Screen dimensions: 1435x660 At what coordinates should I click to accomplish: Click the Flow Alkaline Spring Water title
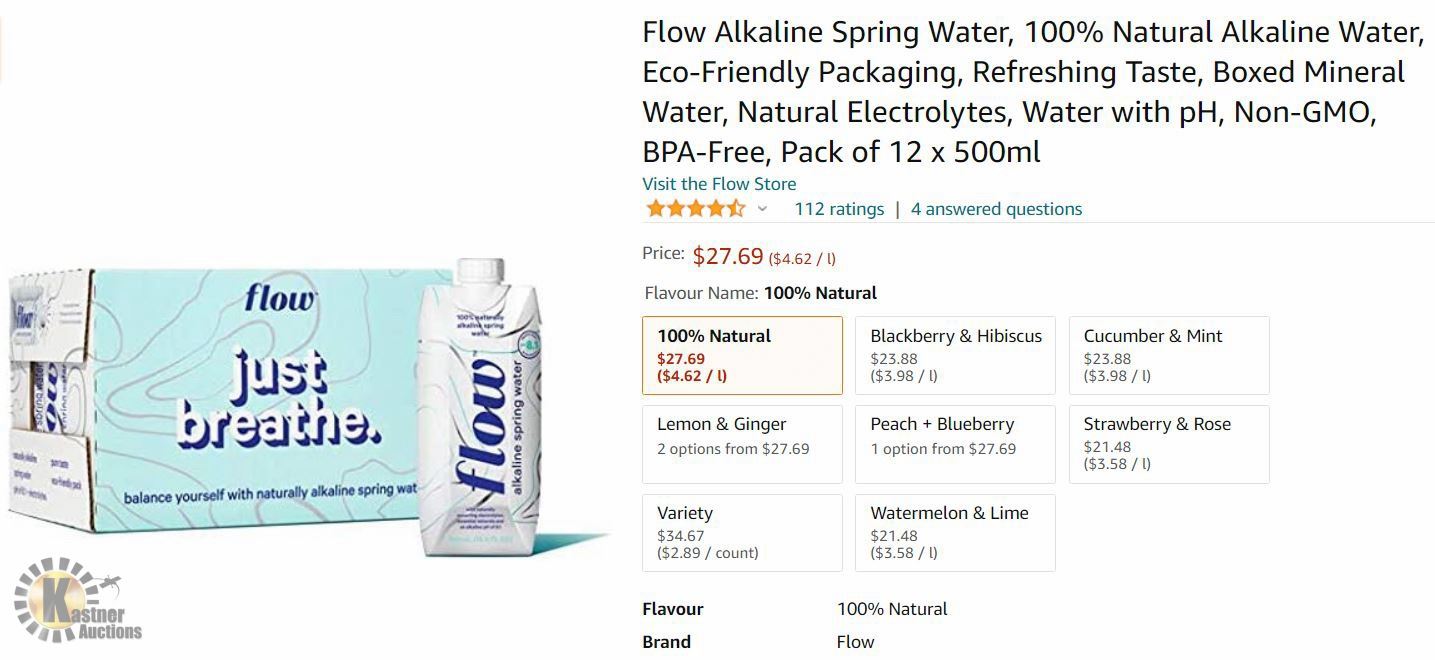[1033, 91]
